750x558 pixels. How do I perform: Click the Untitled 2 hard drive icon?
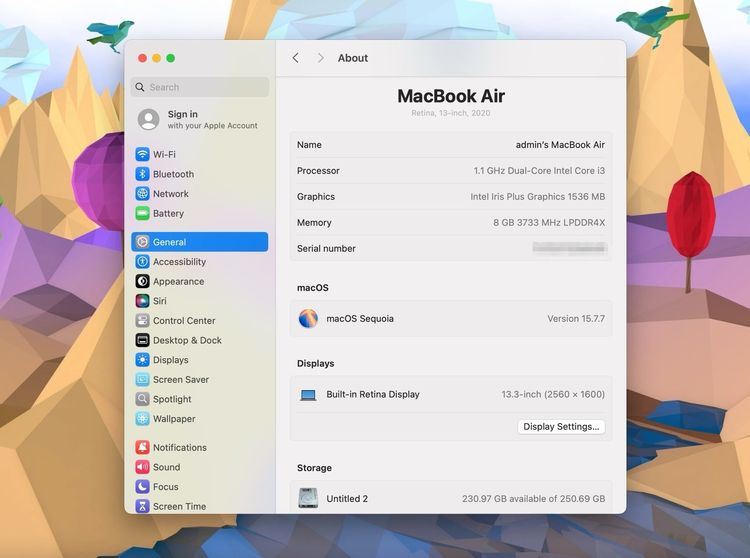308,498
